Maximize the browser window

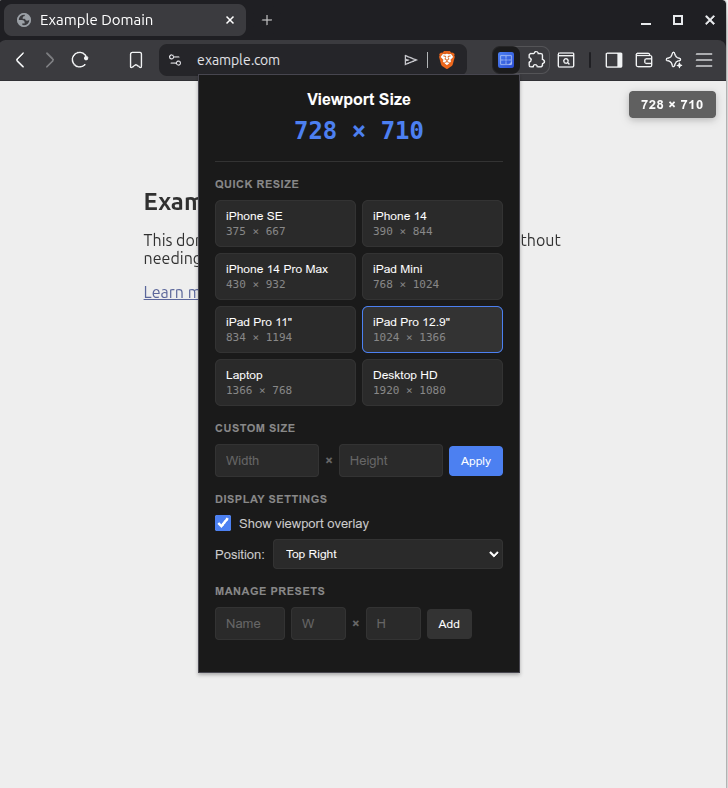click(x=678, y=20)
